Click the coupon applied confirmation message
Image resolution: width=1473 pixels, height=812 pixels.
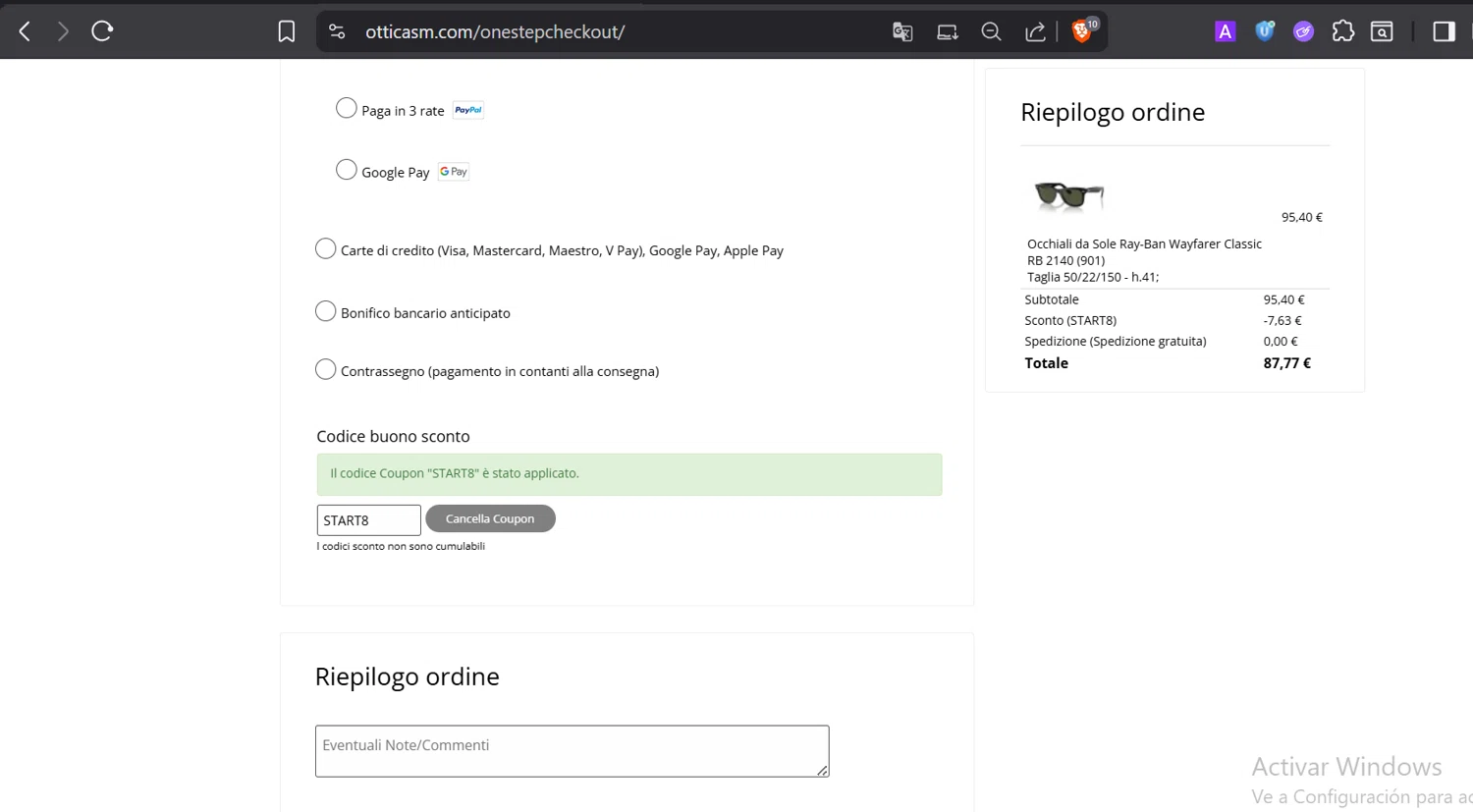(629, 474)
